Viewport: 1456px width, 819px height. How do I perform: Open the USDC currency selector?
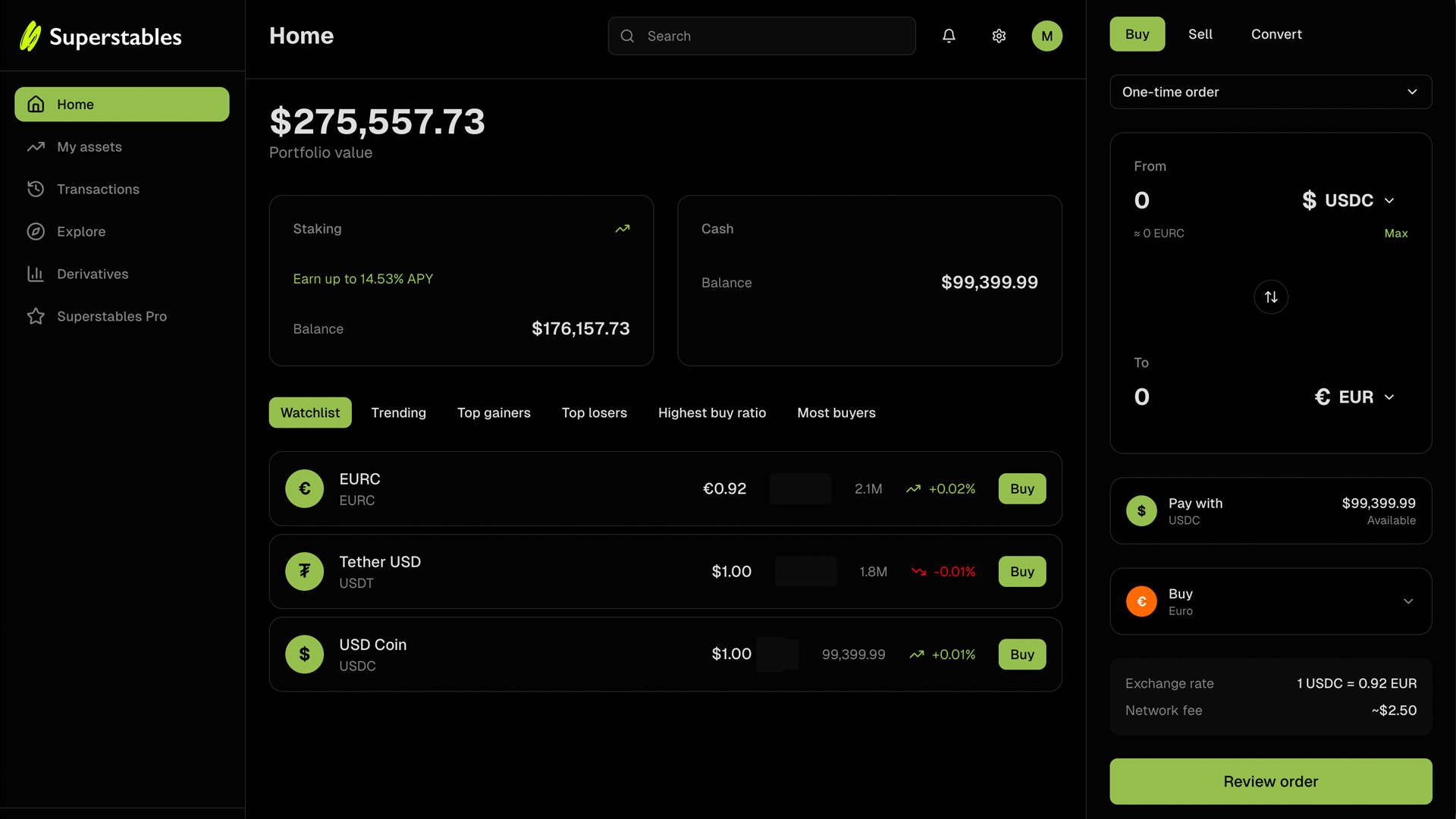[x=1349, y=200]
